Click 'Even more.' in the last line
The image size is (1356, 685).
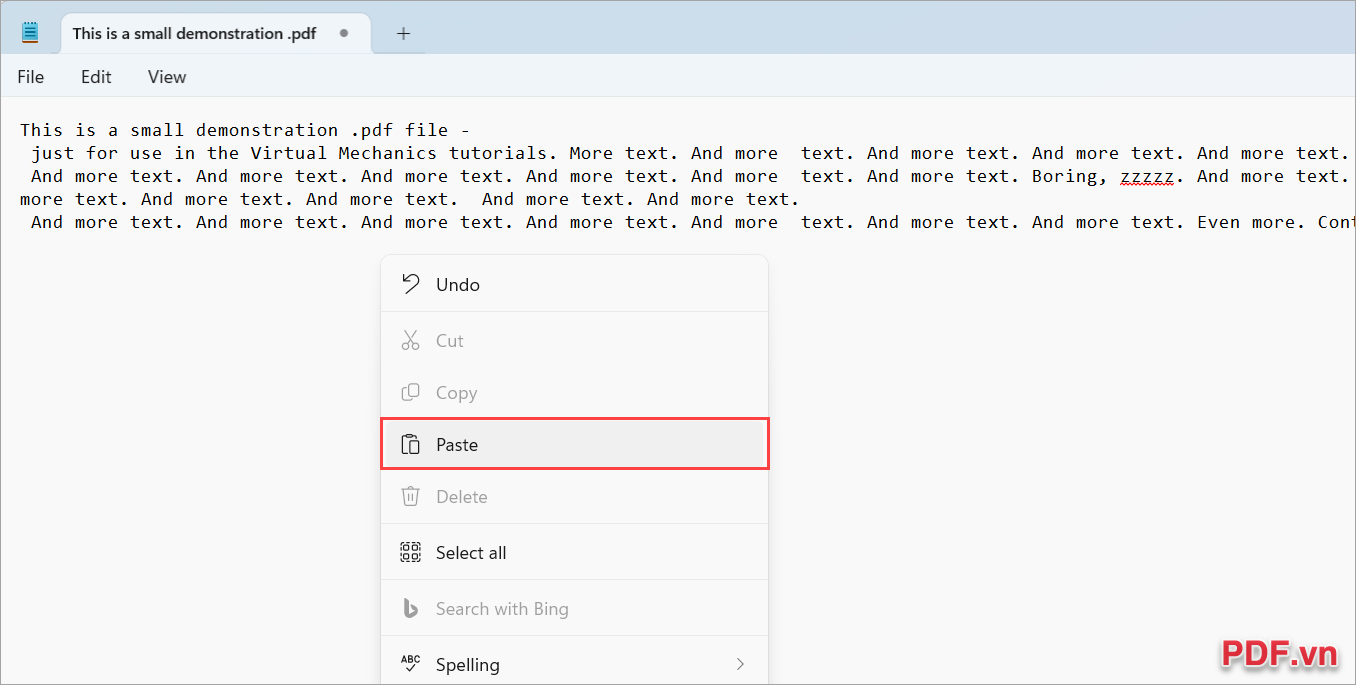pyautogui.click(x=1251, y=222)
